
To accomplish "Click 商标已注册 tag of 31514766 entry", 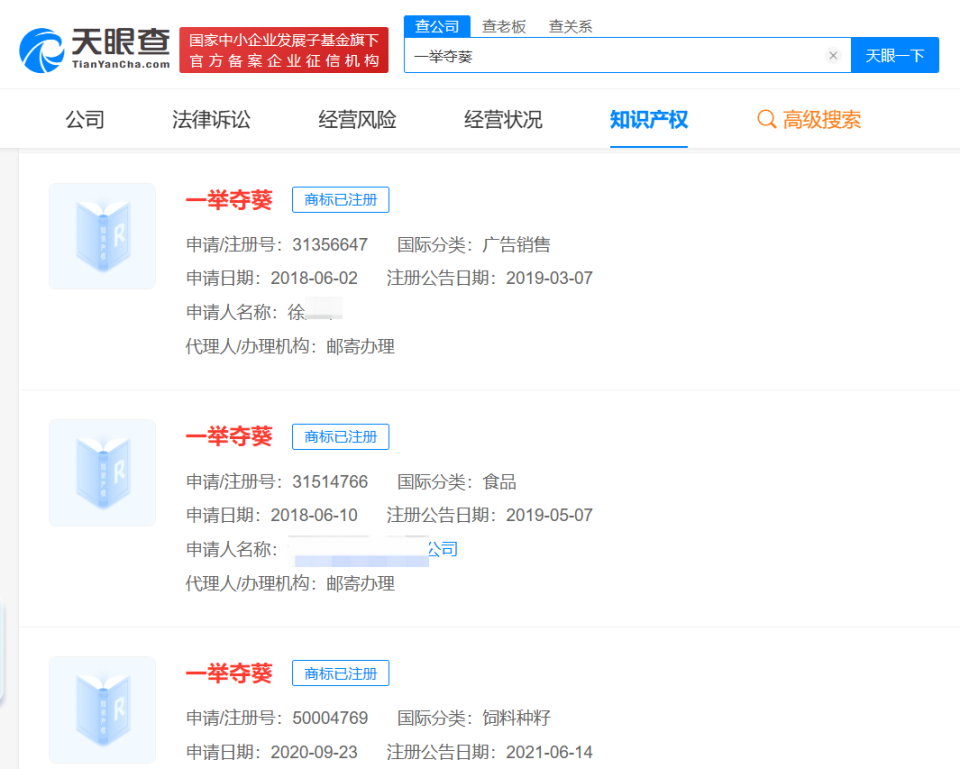I will [x=340, y=437].
